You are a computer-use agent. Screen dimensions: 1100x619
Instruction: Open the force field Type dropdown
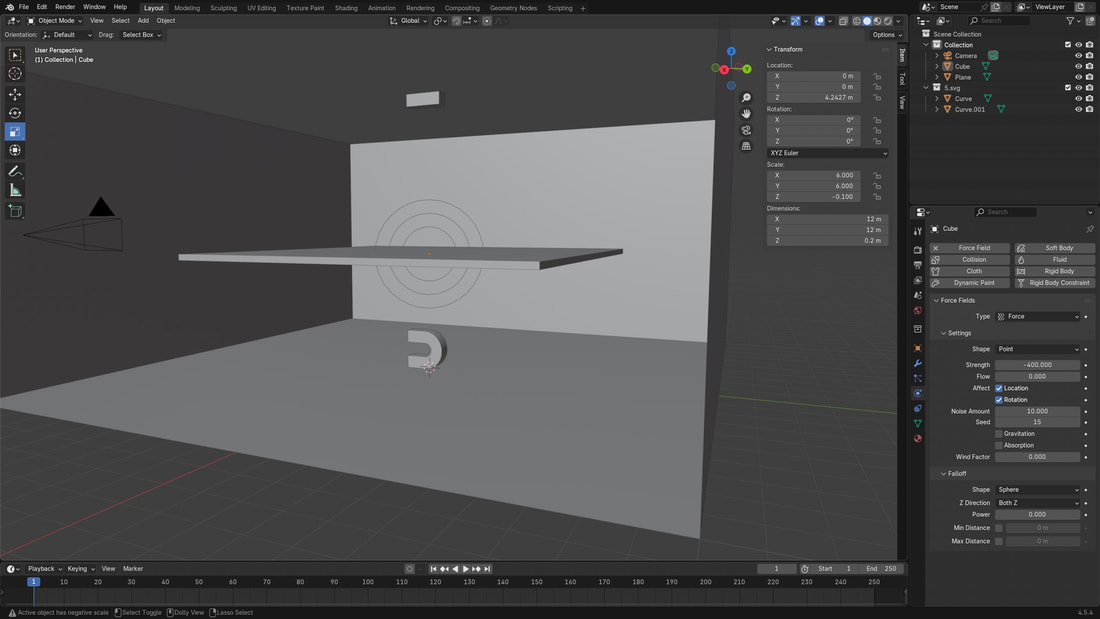point(1038,316)
